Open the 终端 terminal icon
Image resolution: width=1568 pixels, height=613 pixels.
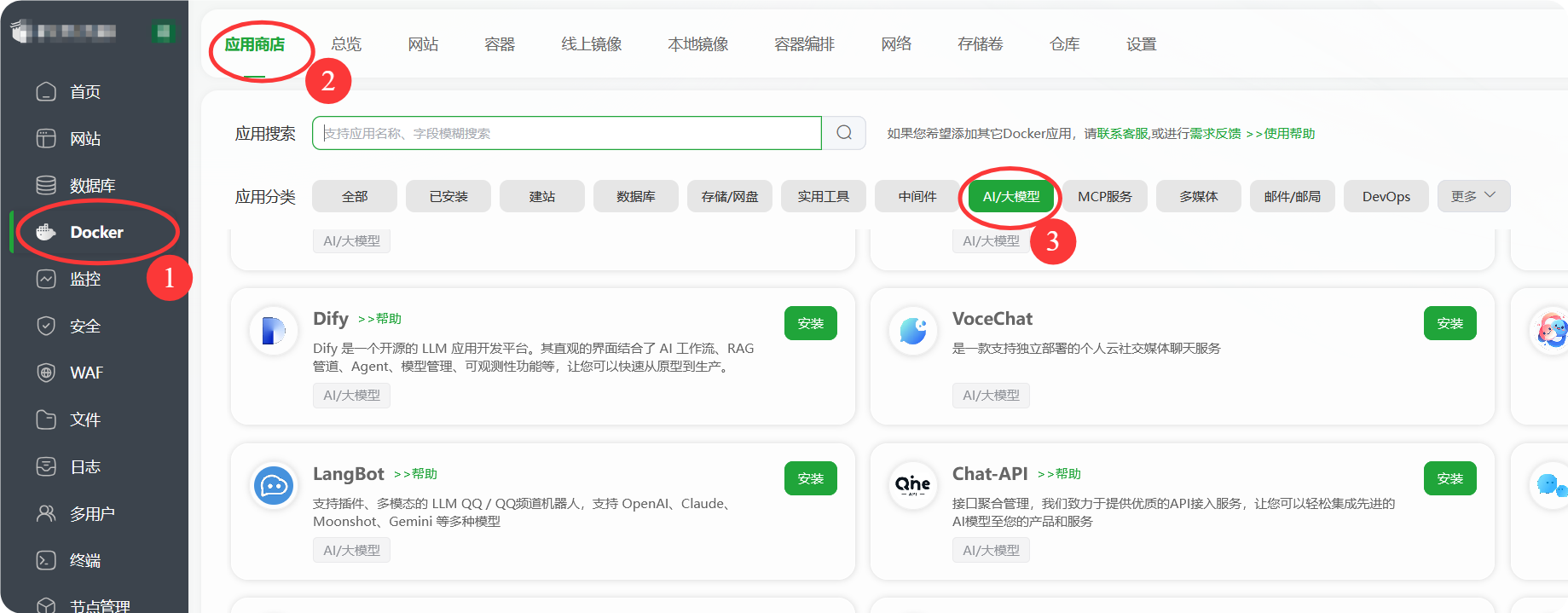tap(46, 560)
